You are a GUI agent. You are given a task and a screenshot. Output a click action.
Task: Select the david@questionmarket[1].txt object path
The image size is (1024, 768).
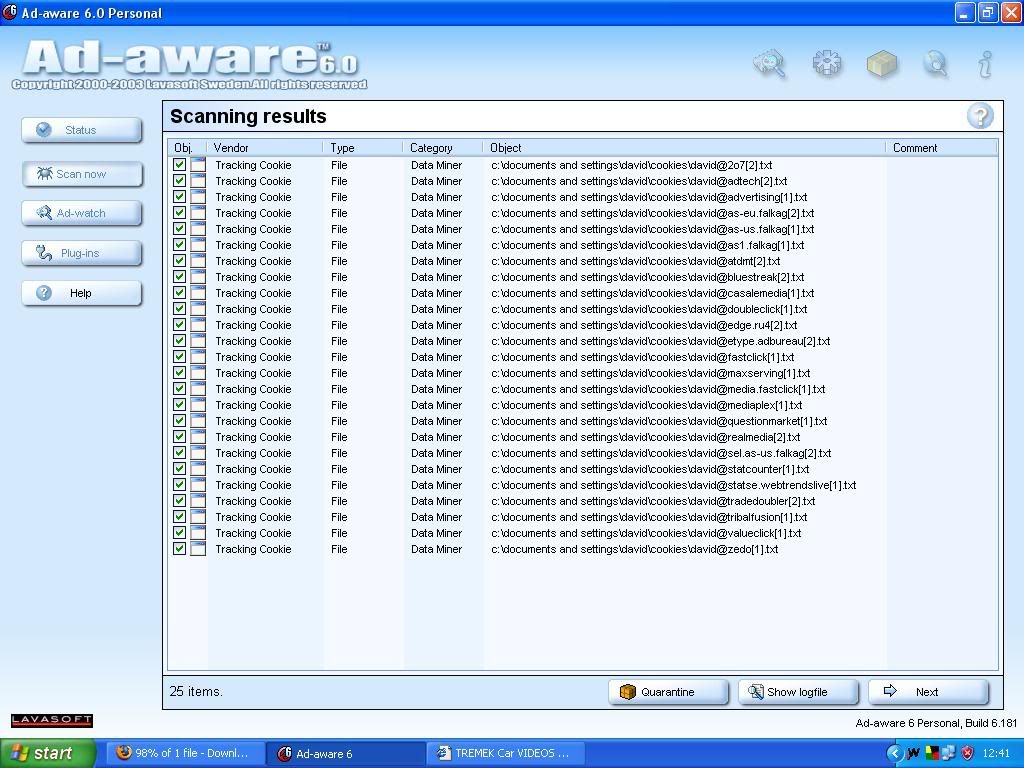[x=659, y=421]
